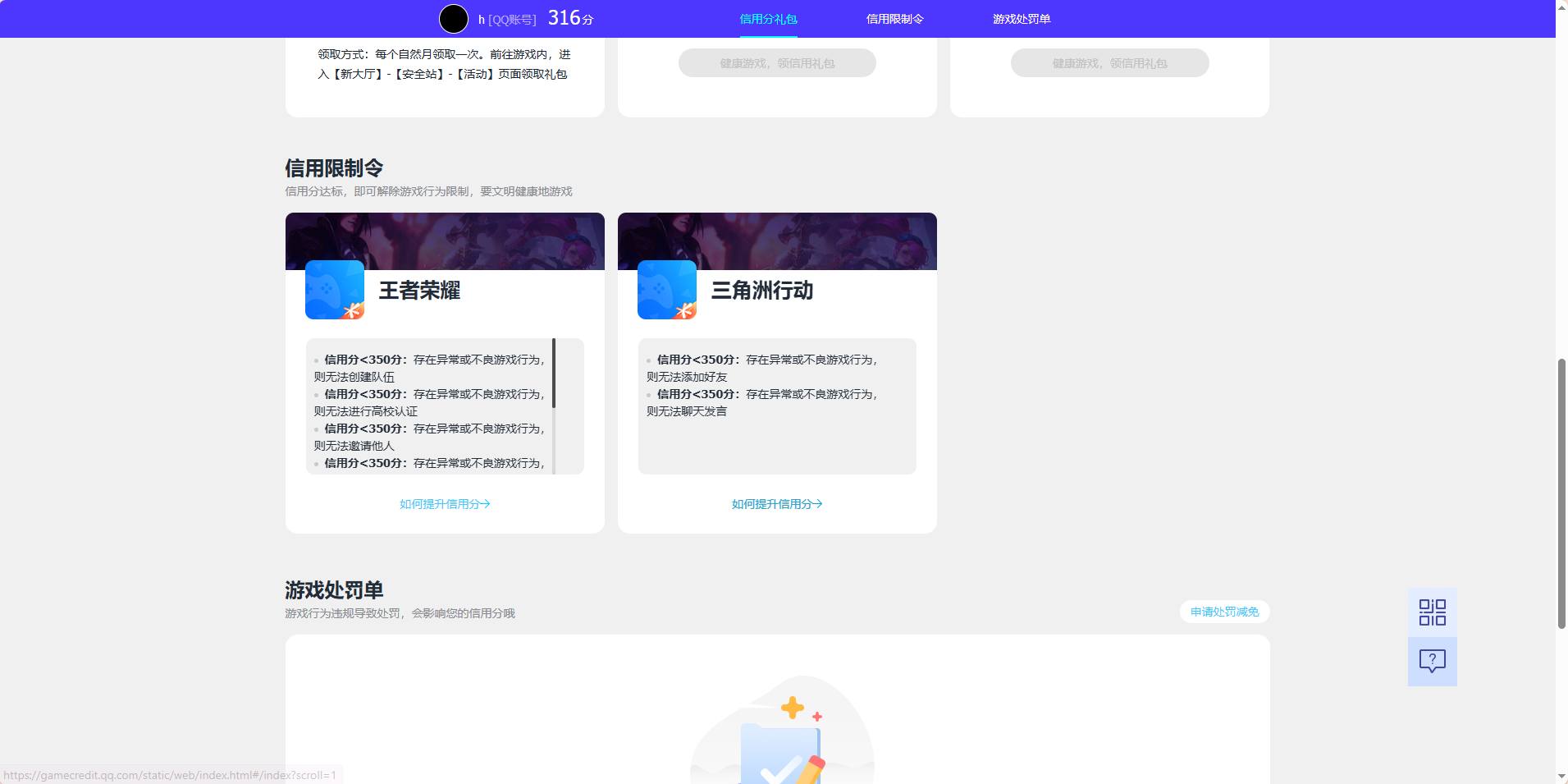This screenshot has width=1568, height=784.
Task: Click the 申请处罚减免 button
Action: 1224,612
